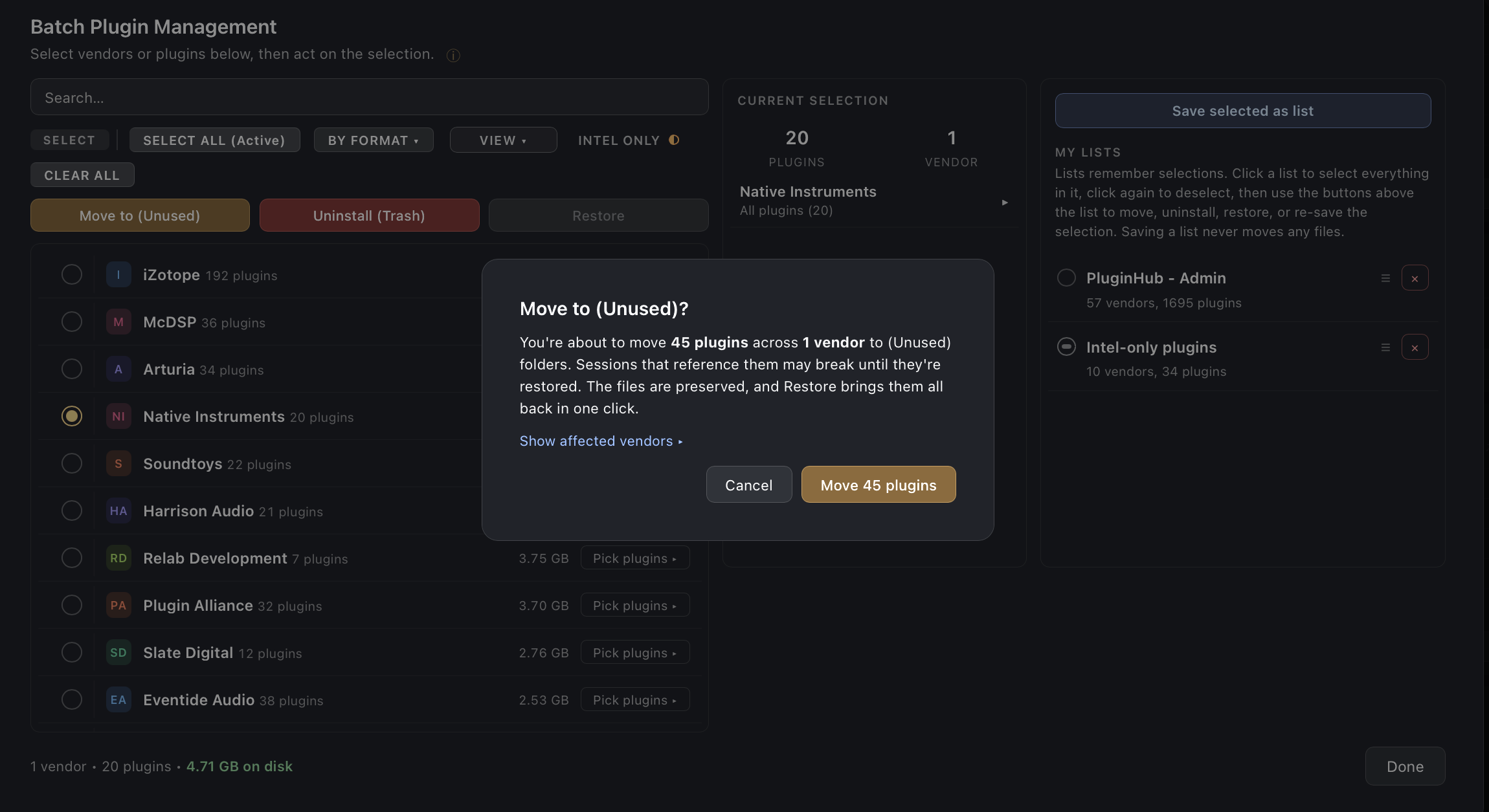Open the View dropdown

click(503, 140)
